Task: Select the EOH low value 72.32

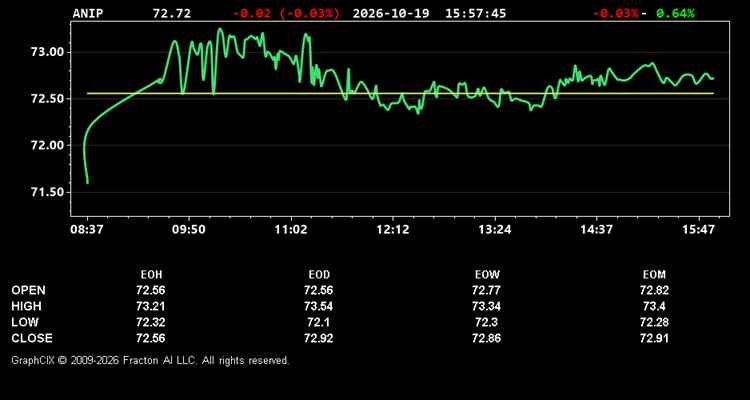Action: [151, 322]
